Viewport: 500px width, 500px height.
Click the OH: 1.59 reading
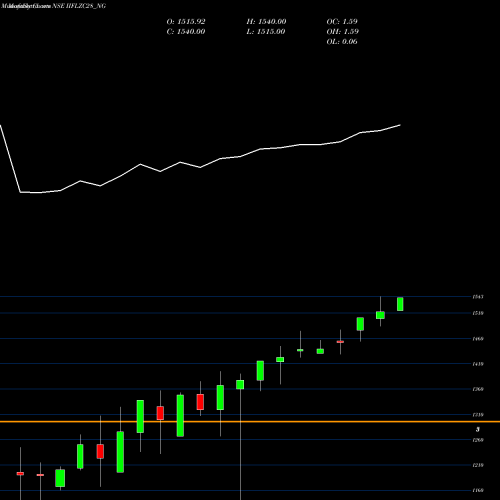(342, 32)
